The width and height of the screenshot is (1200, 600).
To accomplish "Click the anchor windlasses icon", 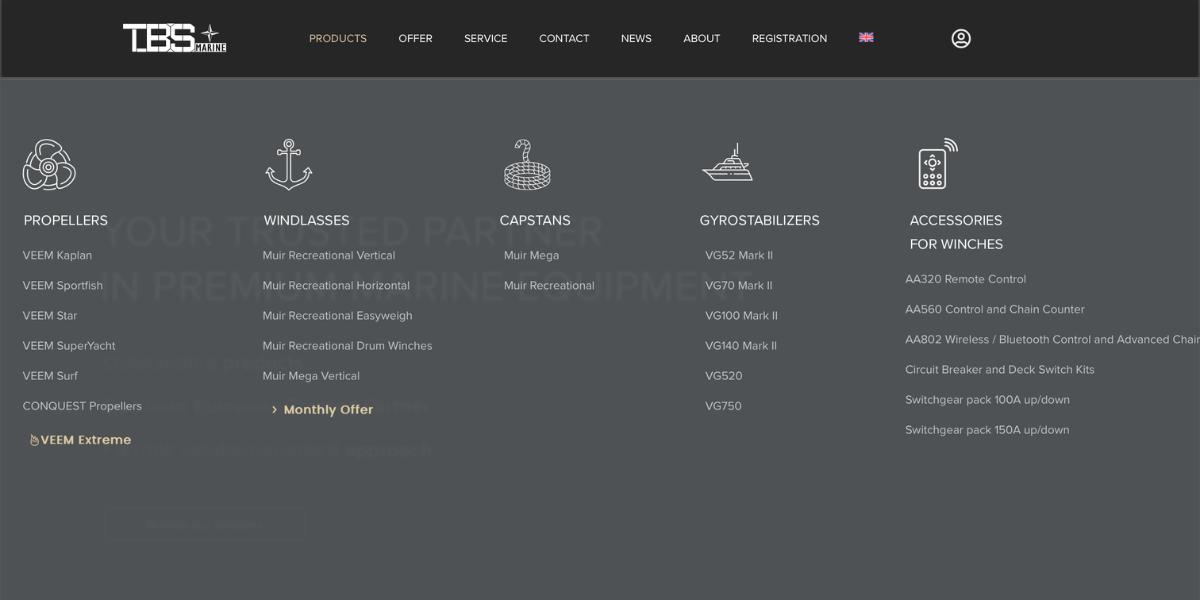I will click(x=289, y=164).
